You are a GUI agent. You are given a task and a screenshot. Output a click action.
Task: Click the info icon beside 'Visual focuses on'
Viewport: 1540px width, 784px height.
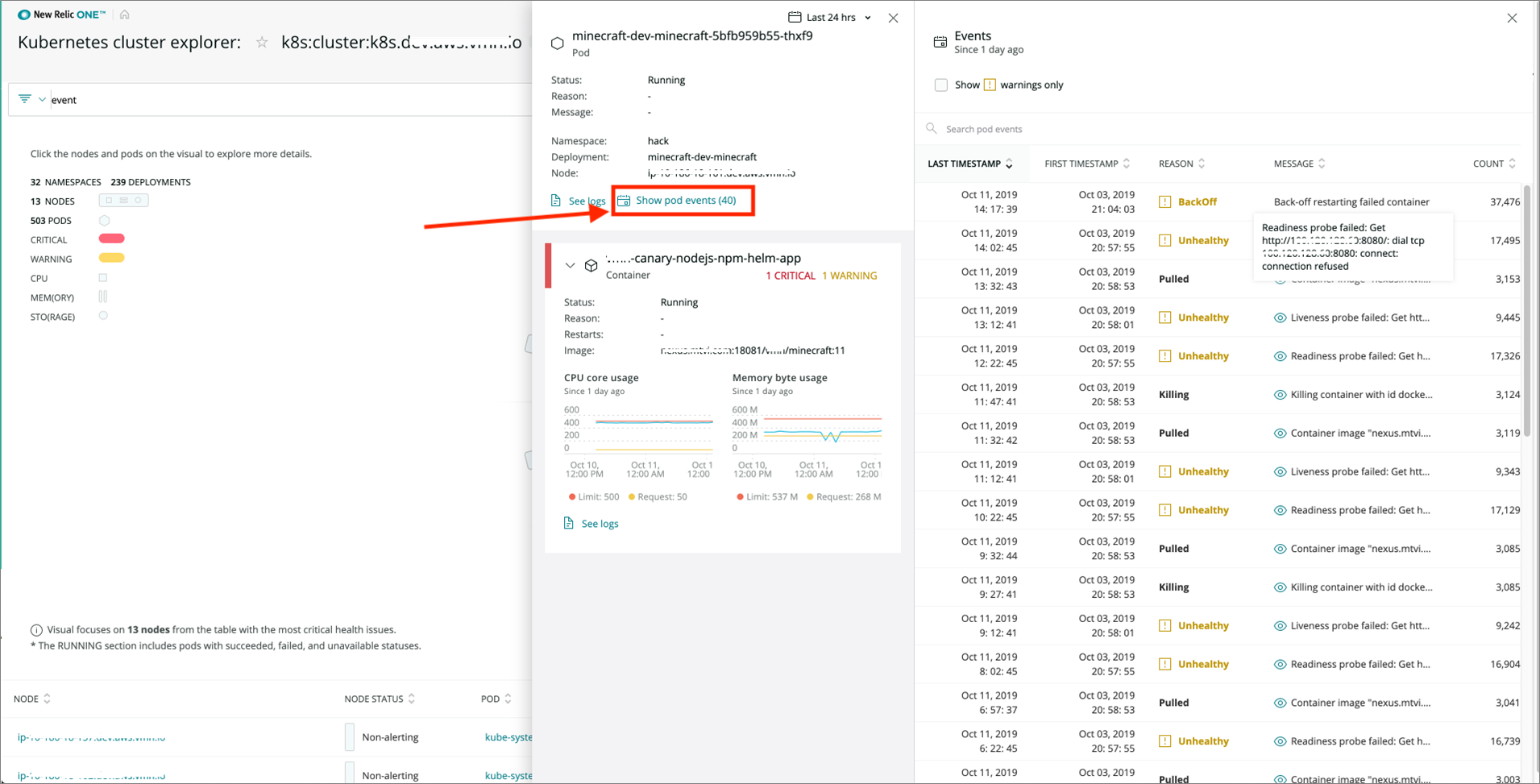click(36, 630)
